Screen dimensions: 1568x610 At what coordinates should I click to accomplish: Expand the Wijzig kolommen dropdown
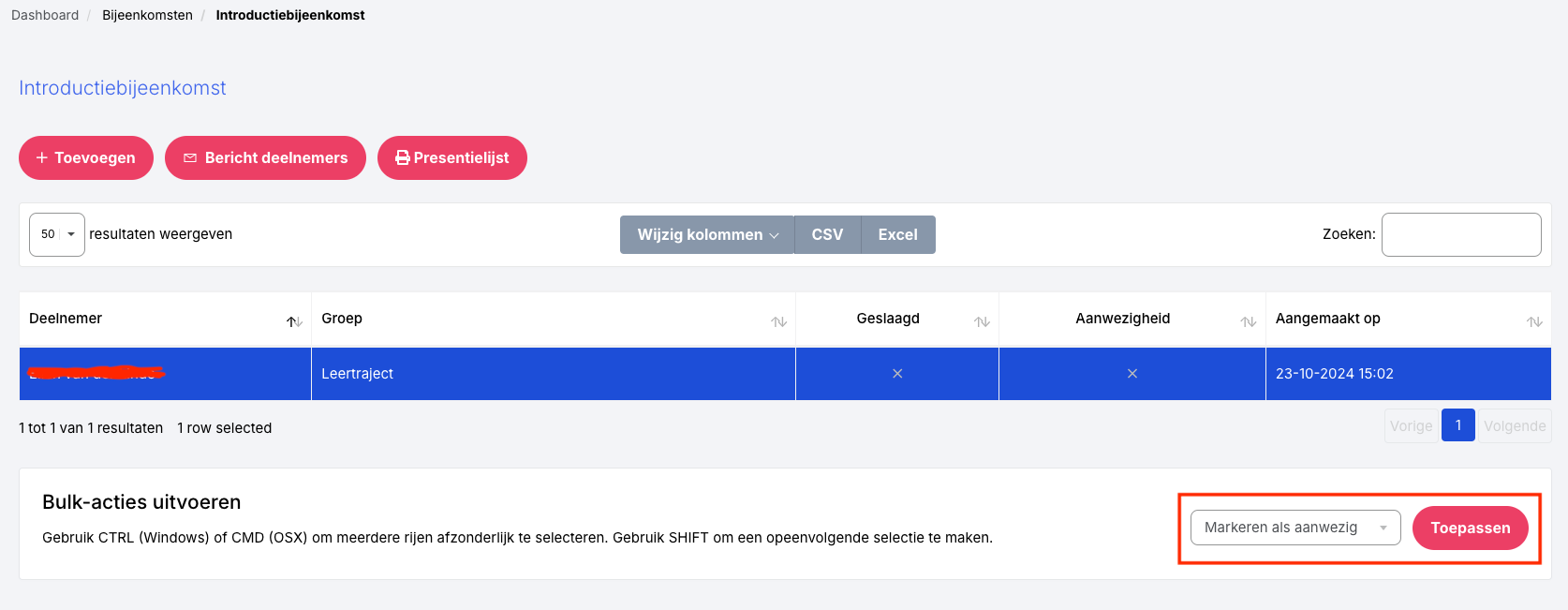(707, 235)
